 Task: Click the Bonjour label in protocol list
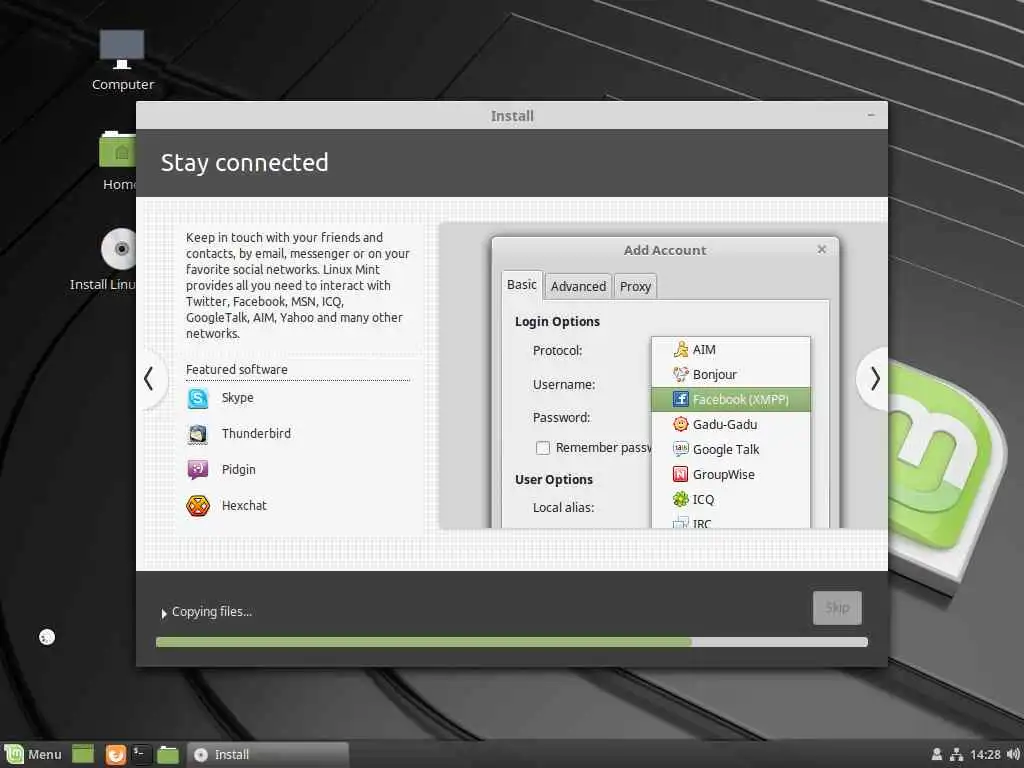point(715,374)
